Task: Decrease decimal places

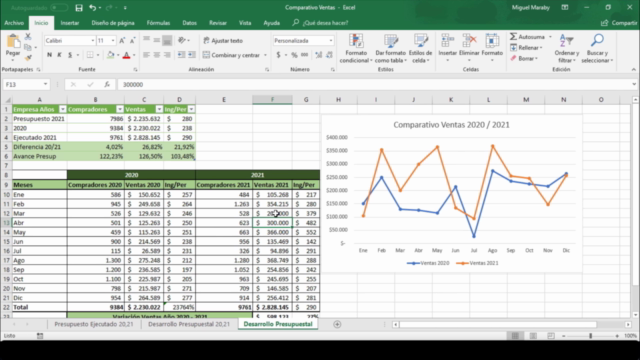Action: pyautogui.click(x=329, y=55)
